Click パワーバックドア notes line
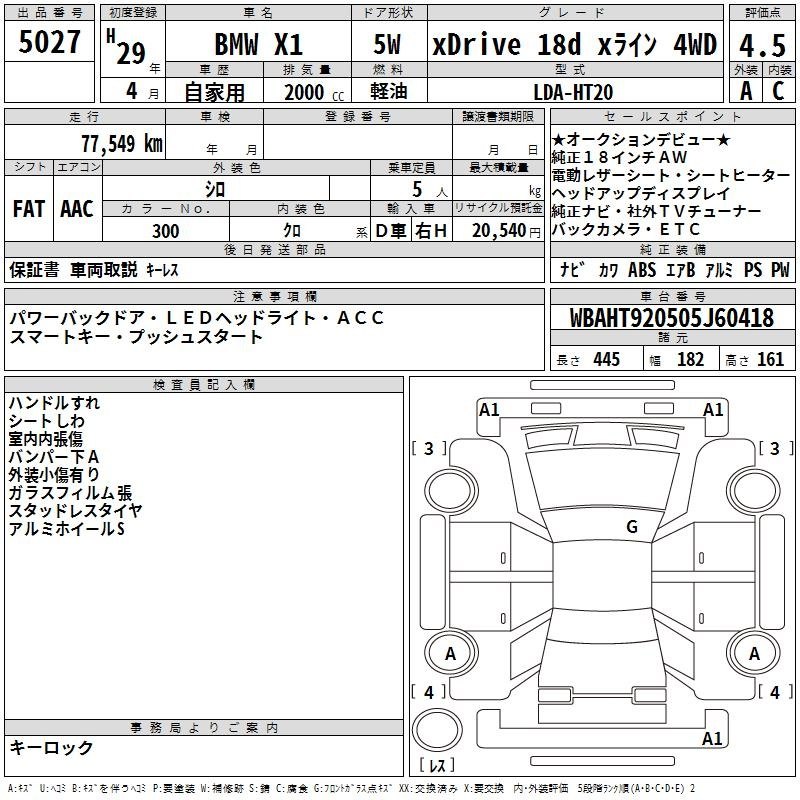Image resolution: width=800 pixels, height=800 pixels. 196,318
